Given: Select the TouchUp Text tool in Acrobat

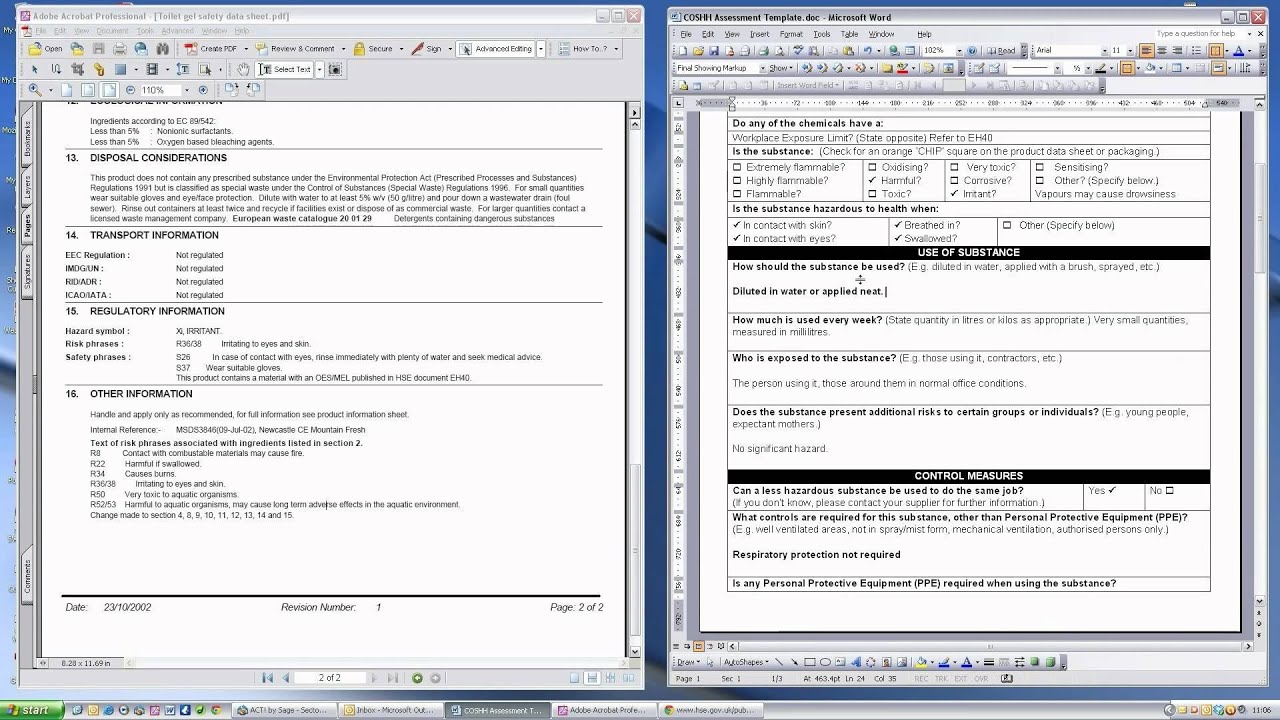Looking at the screenshot, I should click(184, 69).
